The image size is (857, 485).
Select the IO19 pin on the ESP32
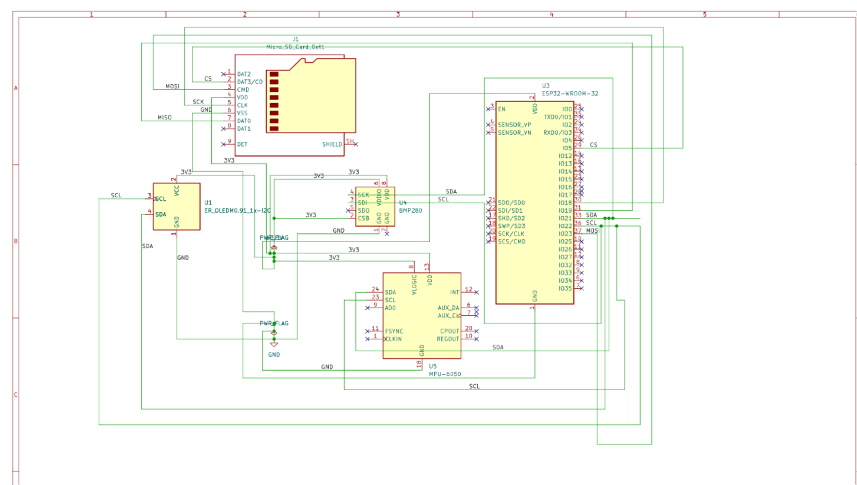pos(565,211)
